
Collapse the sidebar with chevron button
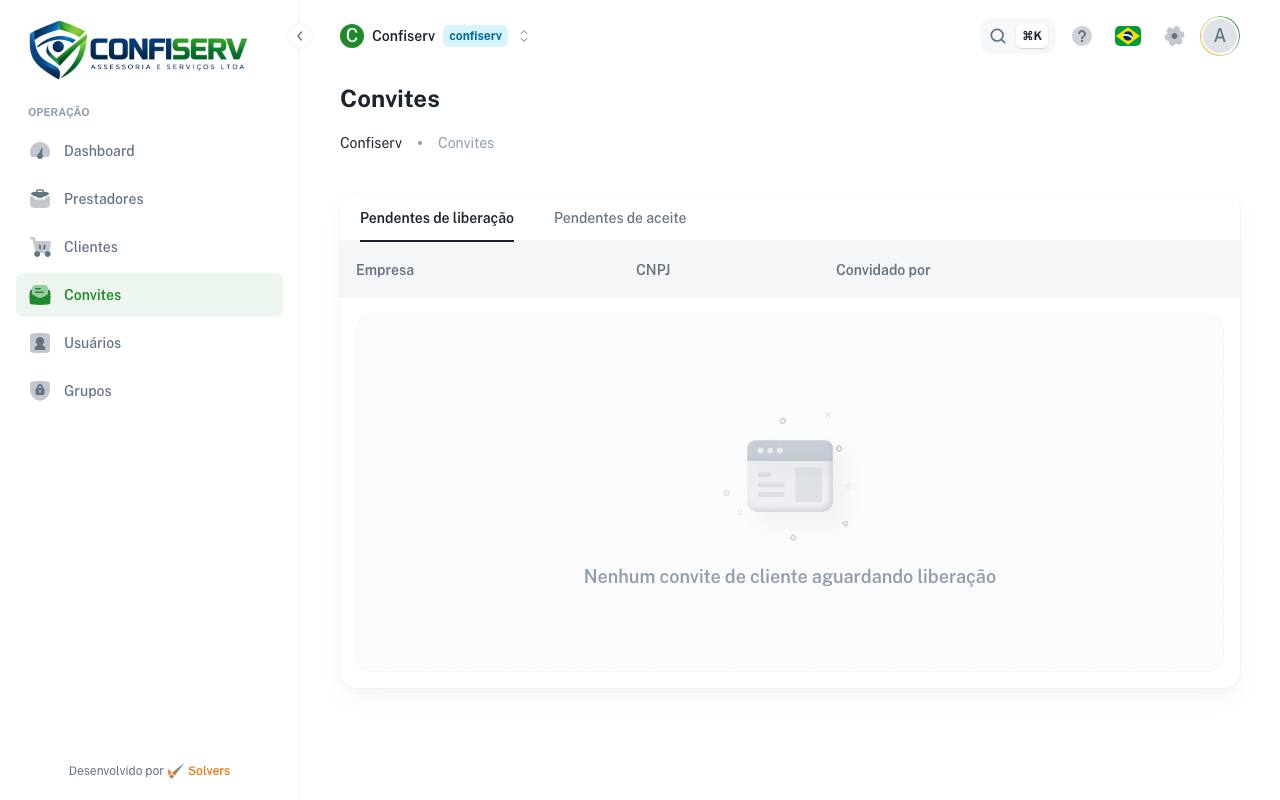(x=299, y=36)
